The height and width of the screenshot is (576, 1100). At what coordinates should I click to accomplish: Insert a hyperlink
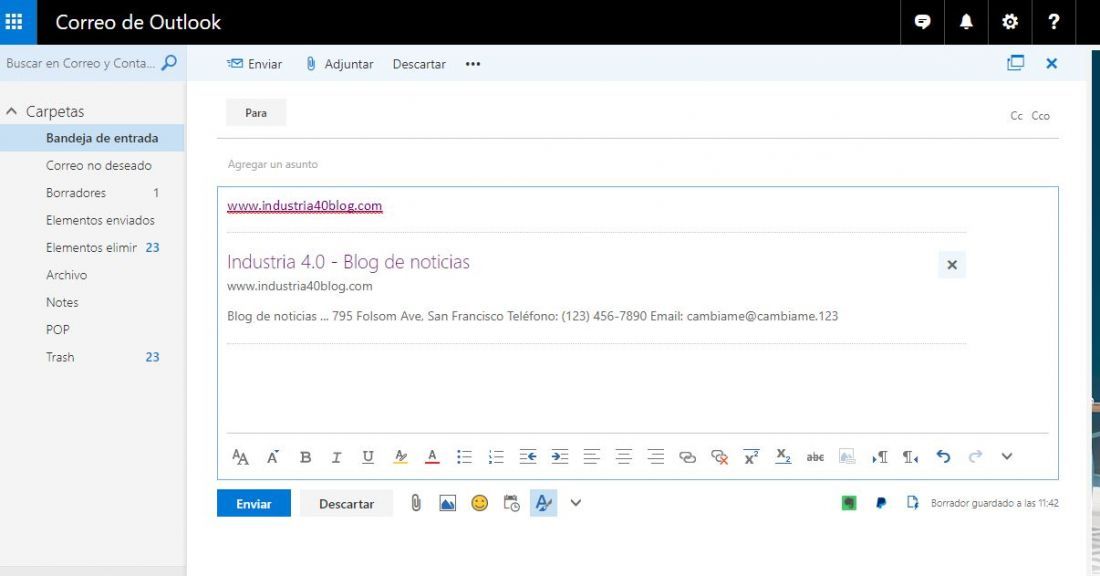tap(688, 457)
